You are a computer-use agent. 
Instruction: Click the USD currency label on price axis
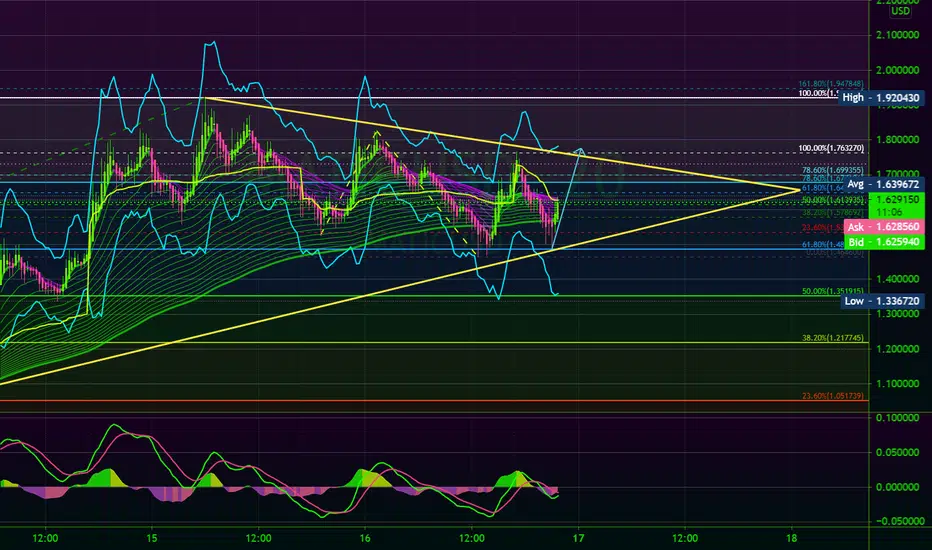click(x=900, y=11)
